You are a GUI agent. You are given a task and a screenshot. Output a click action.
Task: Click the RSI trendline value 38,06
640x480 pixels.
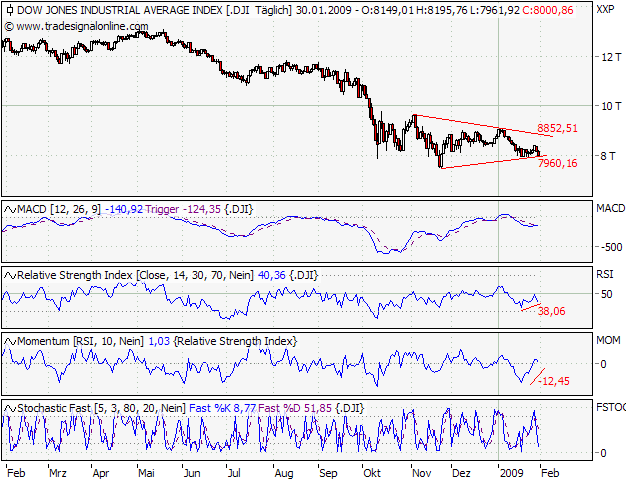[x=552, y=312]
